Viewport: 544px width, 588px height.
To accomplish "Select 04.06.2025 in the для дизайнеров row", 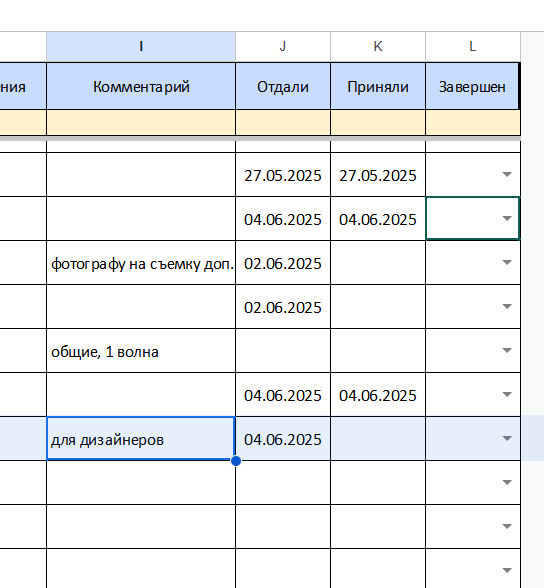I will tap(283, 439).
